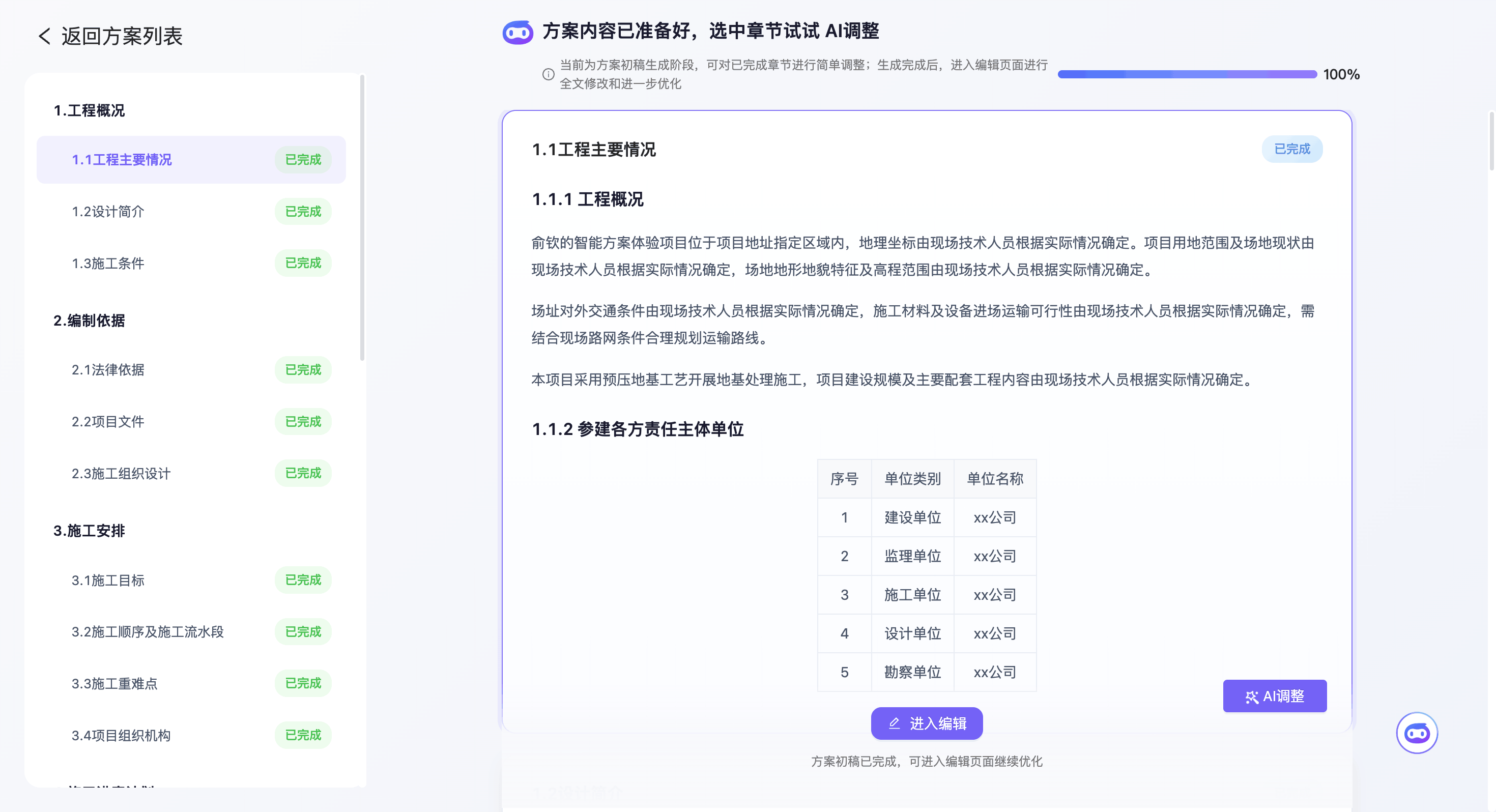Screen dimensions: 1496x812
Task: Select the 3.施工安排 chapter heading
Action: point(89,531)
